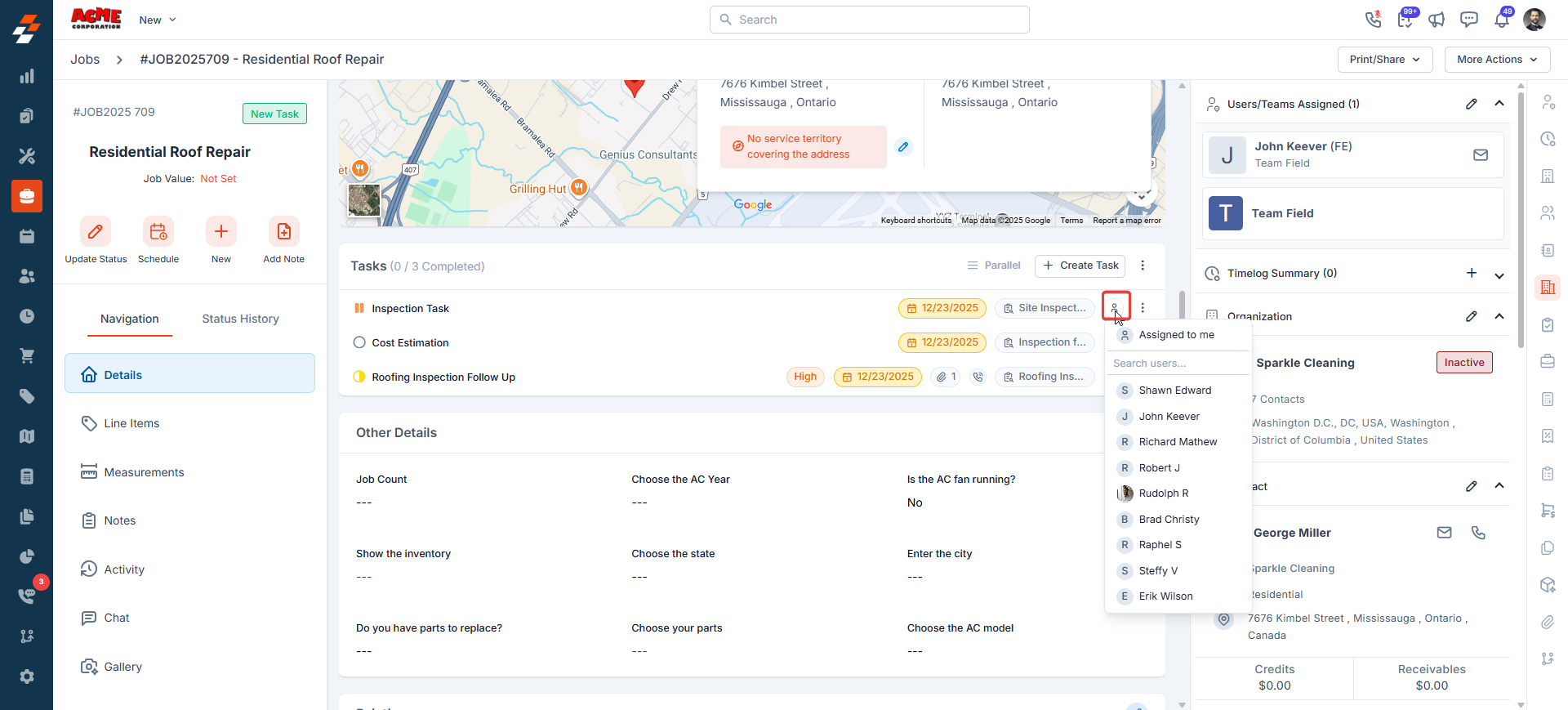The height and width of the screenshot is (710, 1568).
Task: Open Chat in navigation
Action: pos(189,618)
